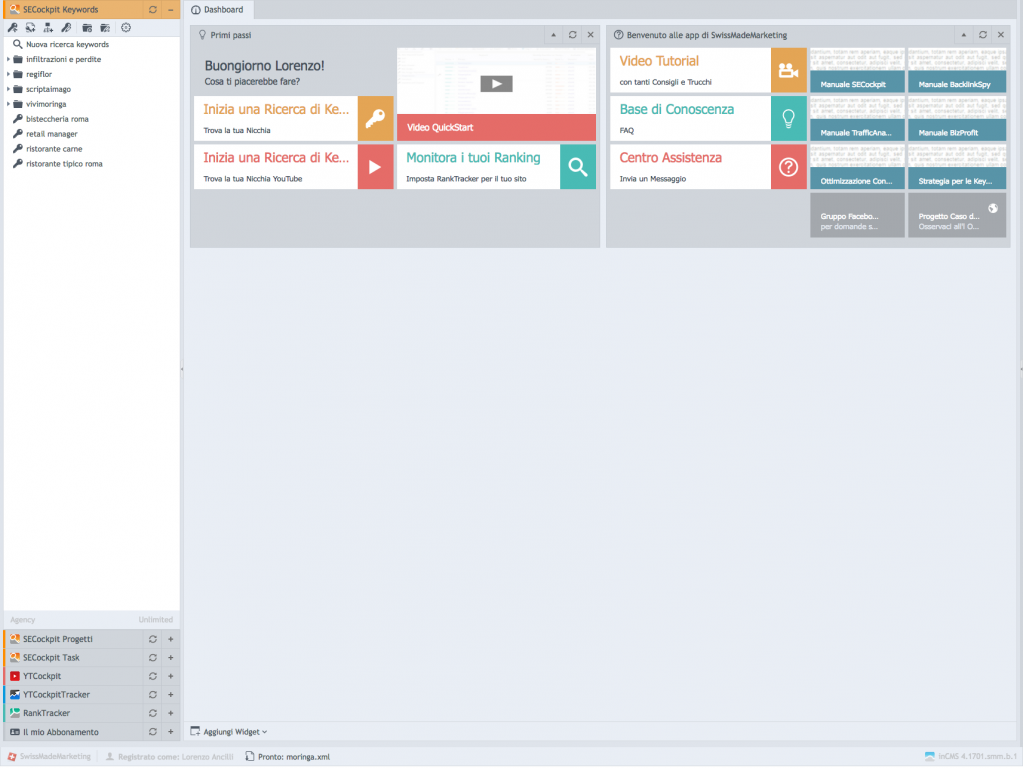Refresh the Benvenuto alle app widget
Image resolution: width=1023 pixels, height=768 pixels.
click(983, 35)
